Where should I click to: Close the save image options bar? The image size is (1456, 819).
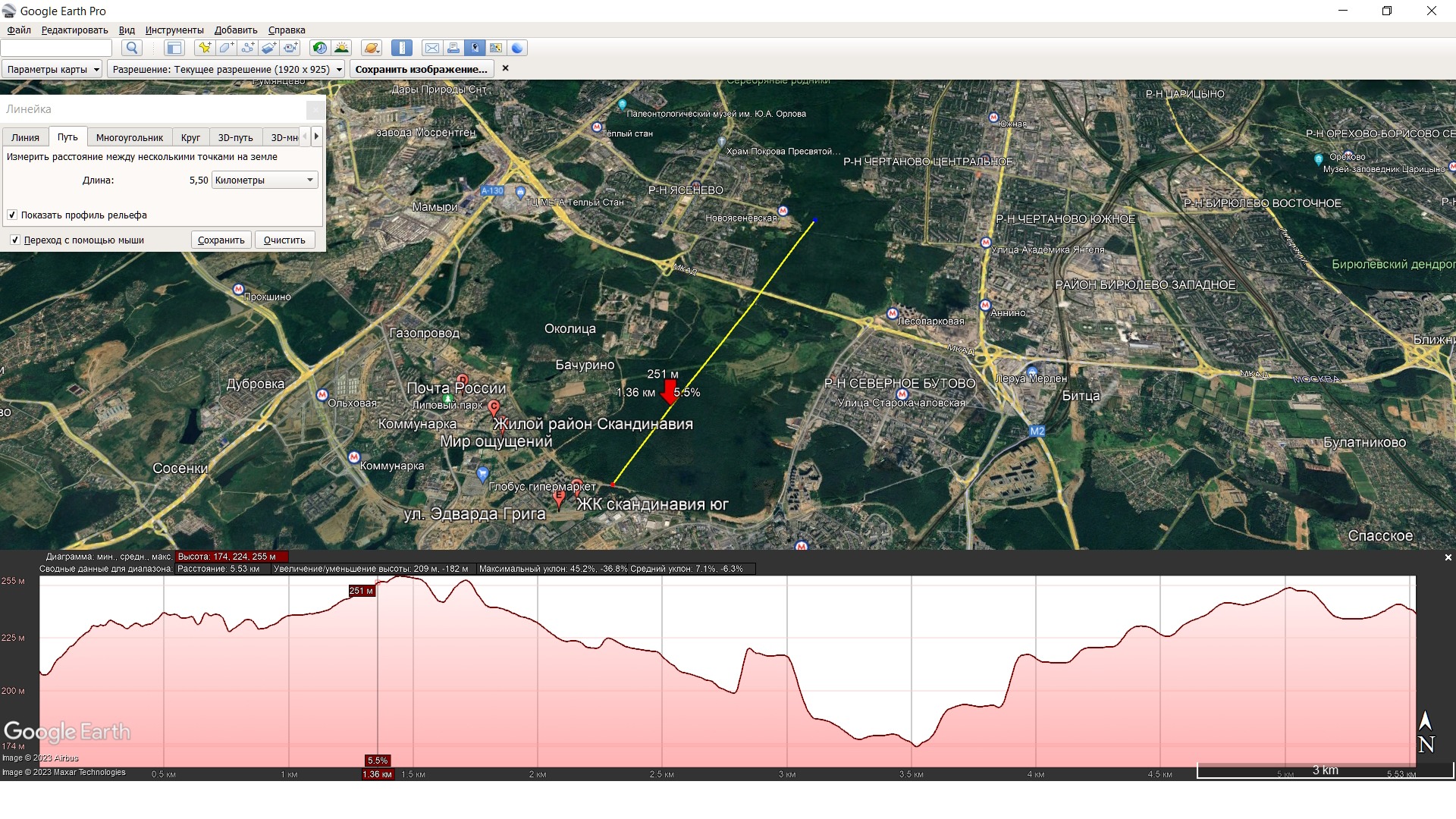pyautogui.click(x=506, y=68)
